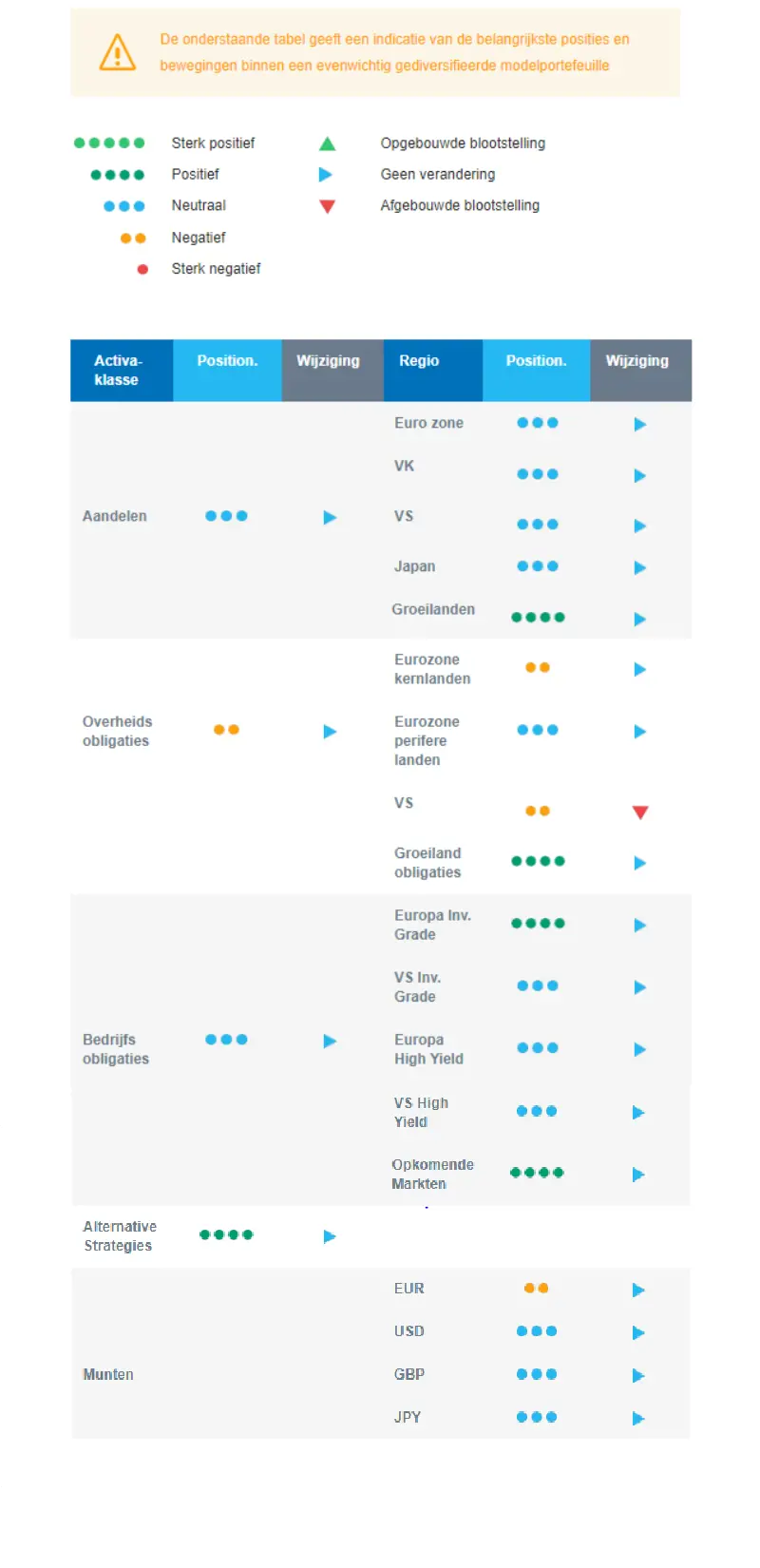Screen dimensions: 760x1568
Task: Click the orange warning triangle icon
Action: tap(118, 52)
